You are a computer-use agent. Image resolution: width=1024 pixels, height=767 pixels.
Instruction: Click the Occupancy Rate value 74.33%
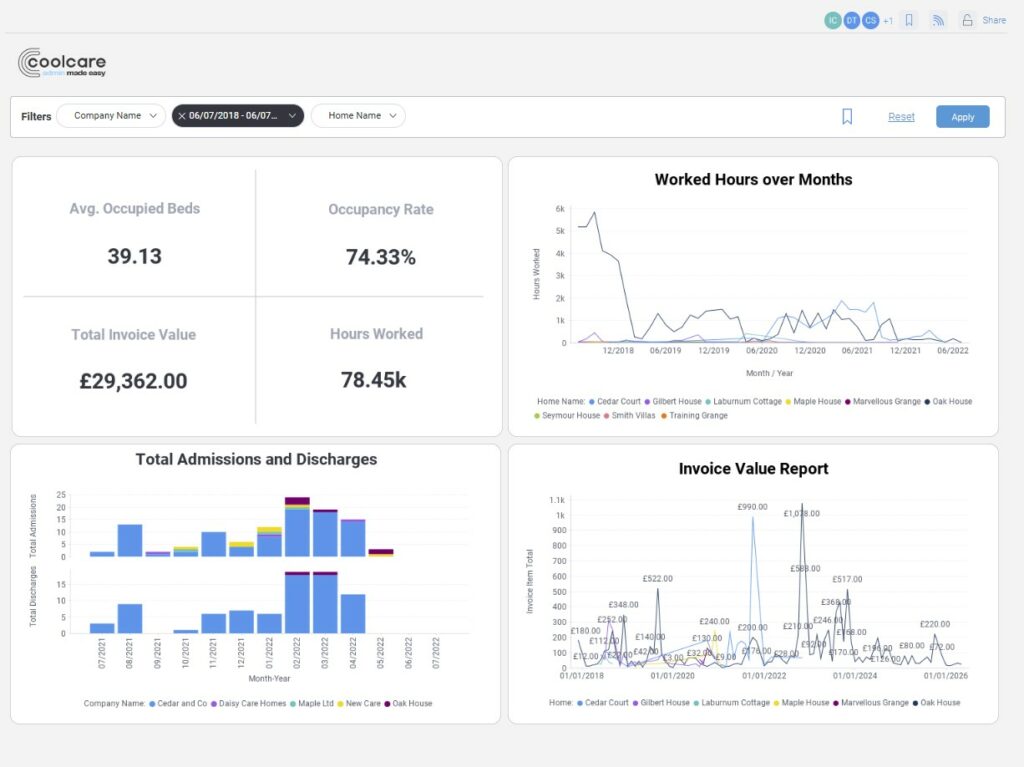381,257
